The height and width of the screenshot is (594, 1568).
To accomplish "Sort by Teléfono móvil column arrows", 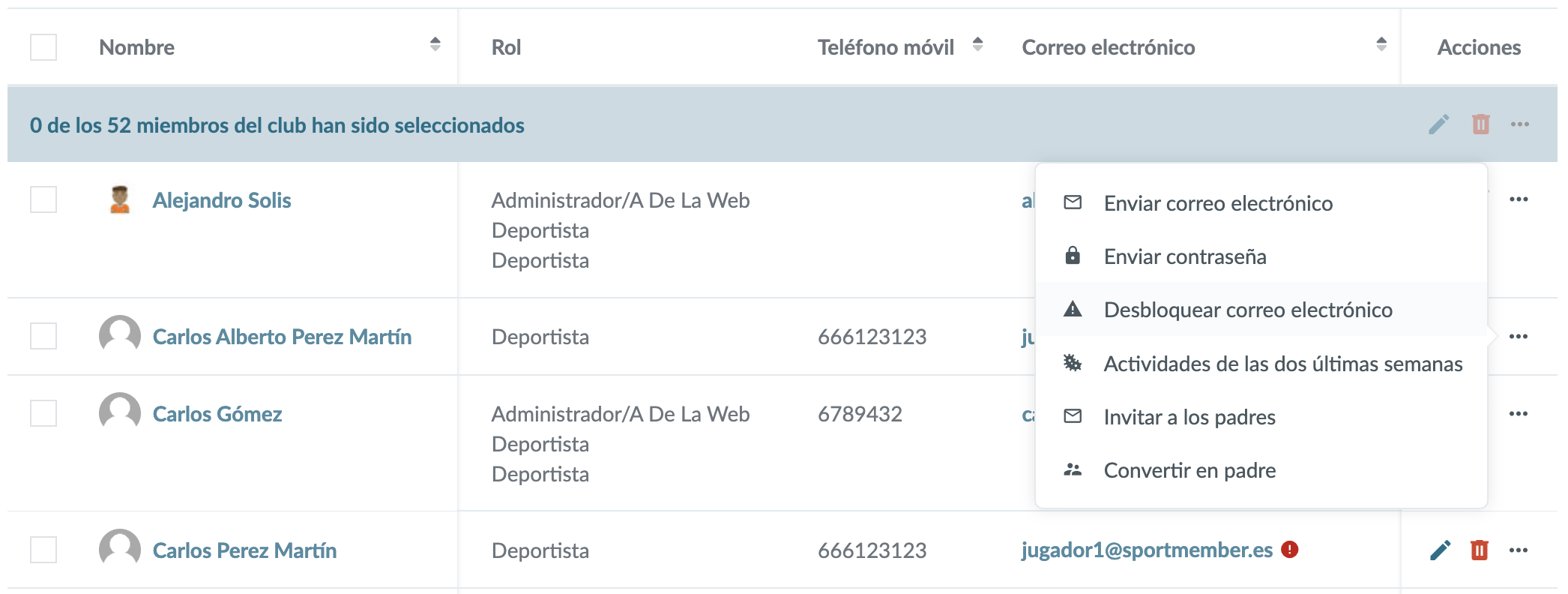I will click(x=977, y=44).
